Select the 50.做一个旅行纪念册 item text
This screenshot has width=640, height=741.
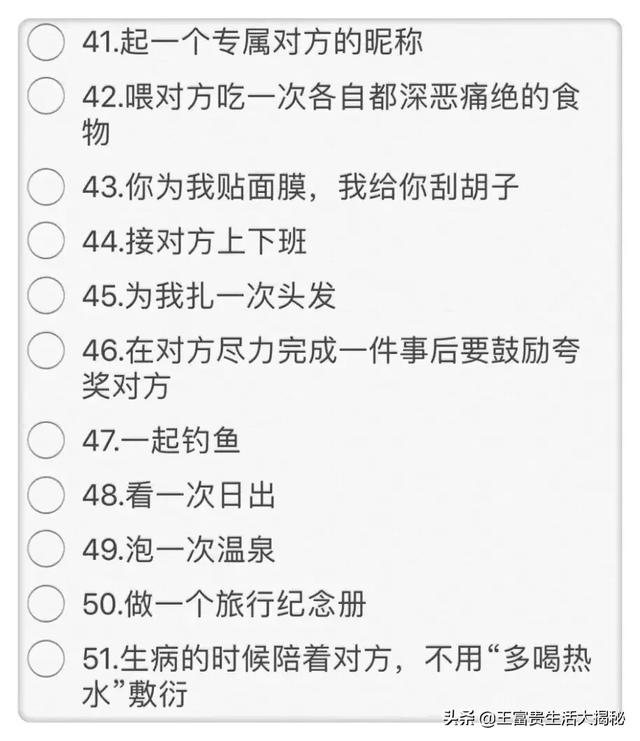tap(224, 603)
